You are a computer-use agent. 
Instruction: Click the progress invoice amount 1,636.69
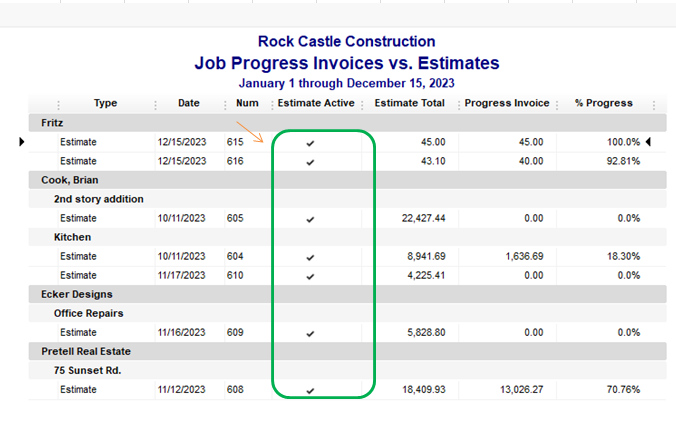click(x=524, y=256)
